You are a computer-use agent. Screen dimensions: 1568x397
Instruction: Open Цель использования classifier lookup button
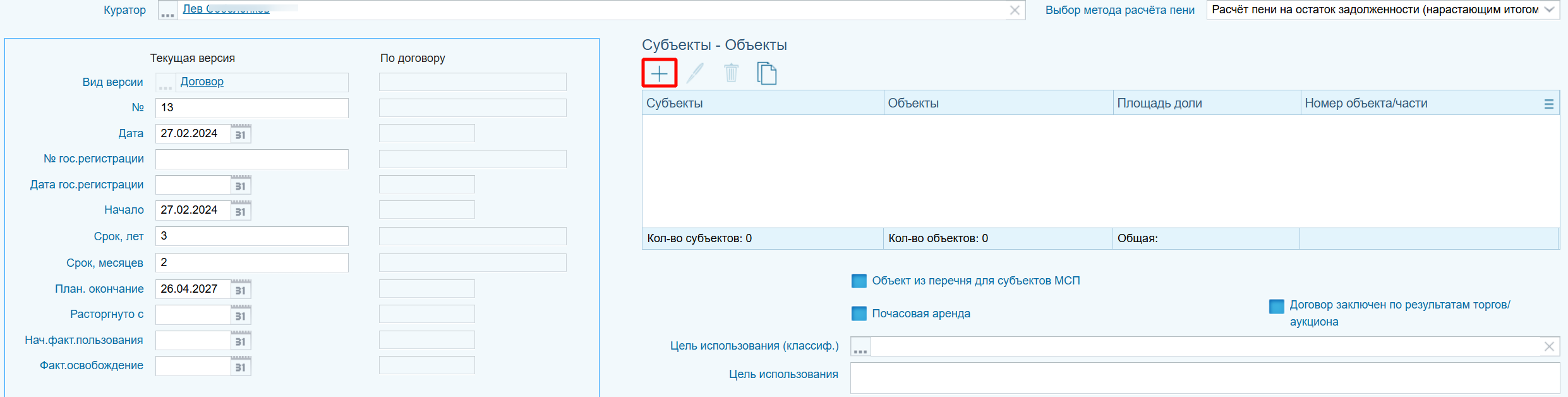(x=860, y=346)
